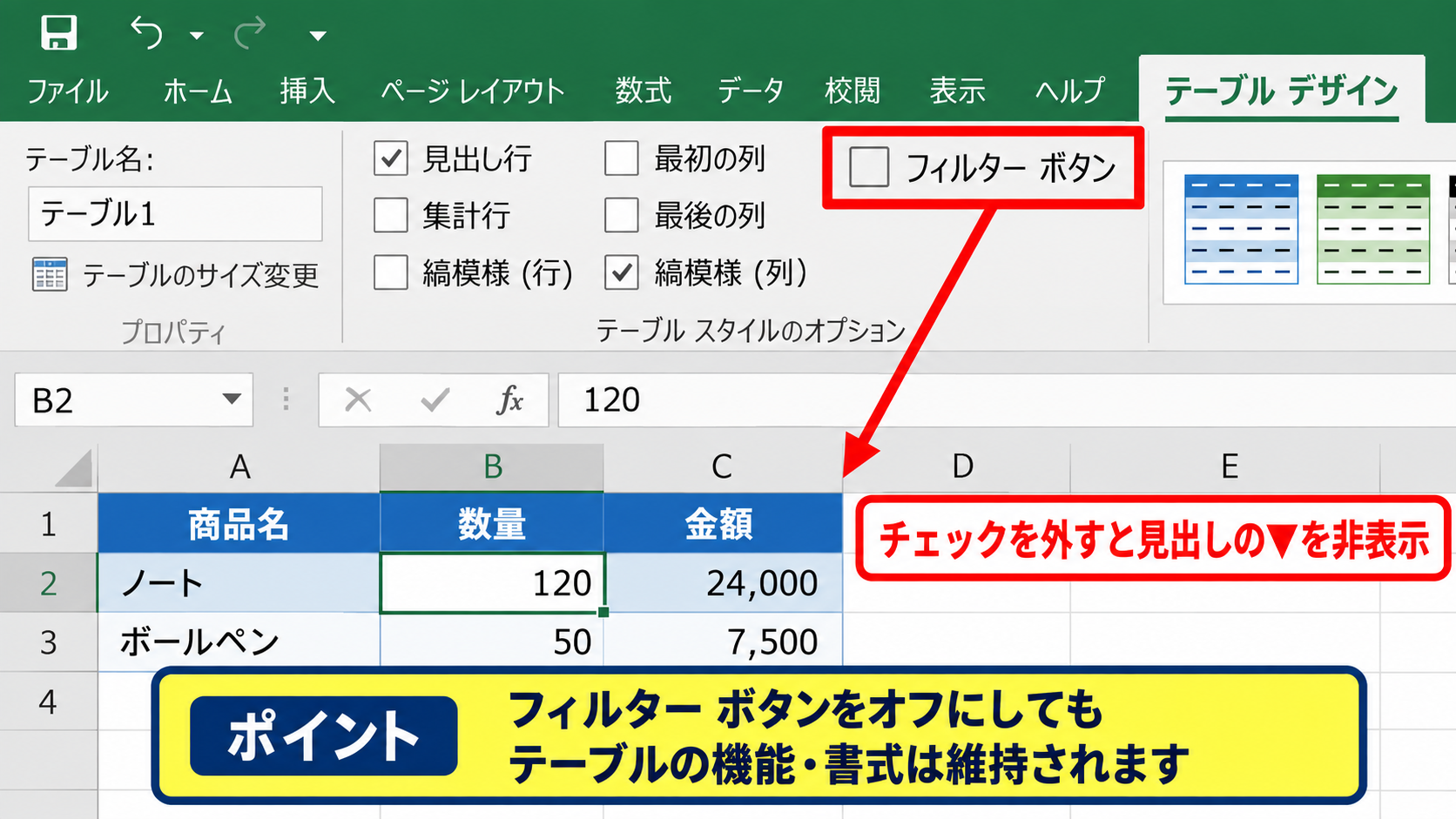Click the Select All corner triangle
The width and height of the screenshot is (1456, 819).
point(74,468)
